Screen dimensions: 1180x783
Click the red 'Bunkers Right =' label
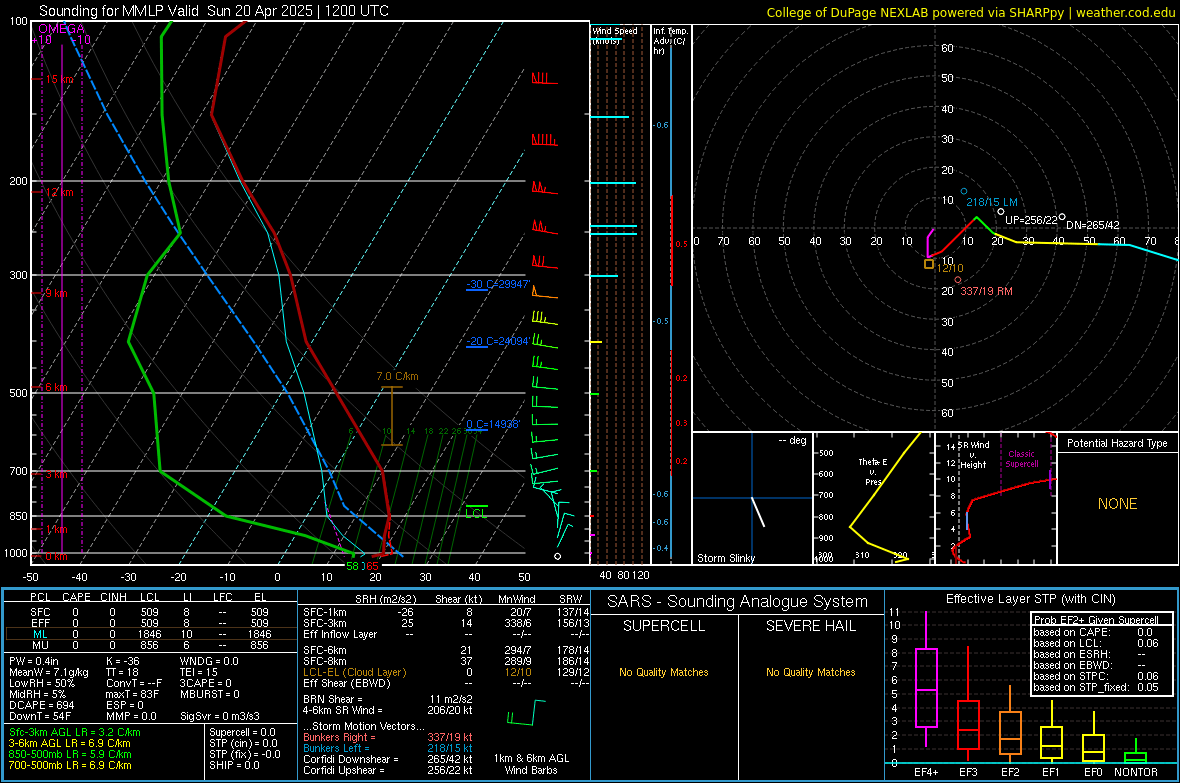click(339, 737)
